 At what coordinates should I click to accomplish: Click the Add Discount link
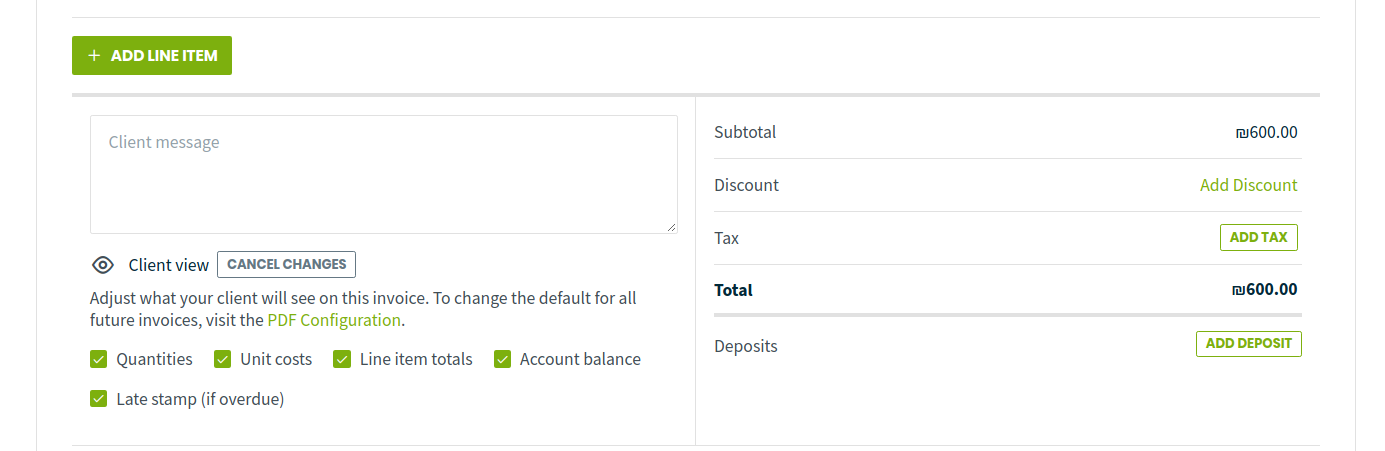click(1248, 185)
